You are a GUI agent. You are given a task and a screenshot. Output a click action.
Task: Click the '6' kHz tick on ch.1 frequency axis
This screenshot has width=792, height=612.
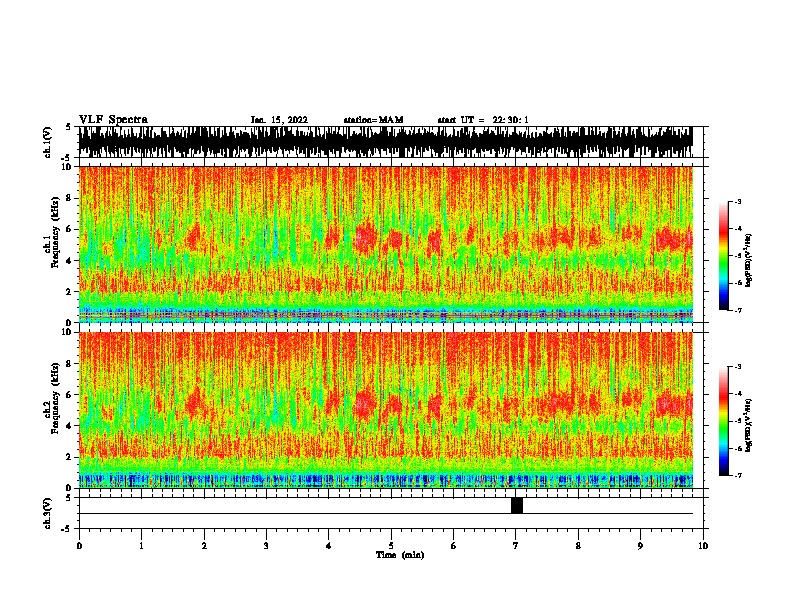tap(70, 229)
